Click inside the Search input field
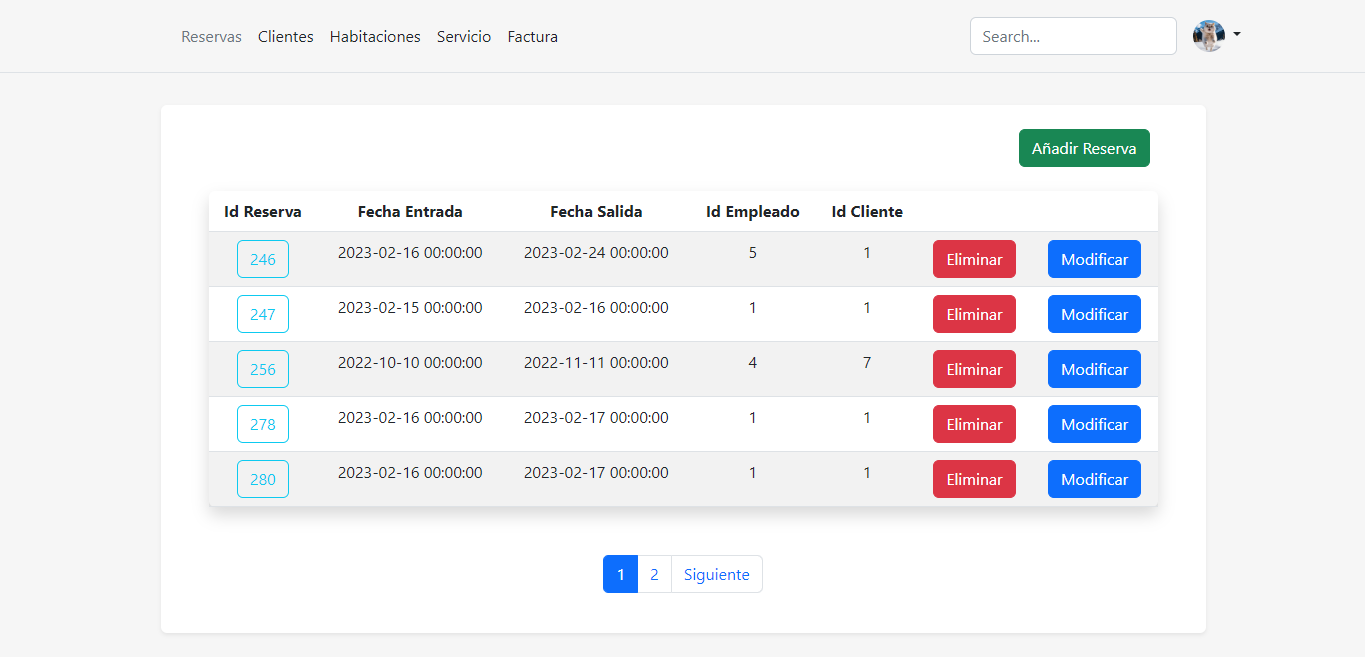 click(x=1072, y=35)
